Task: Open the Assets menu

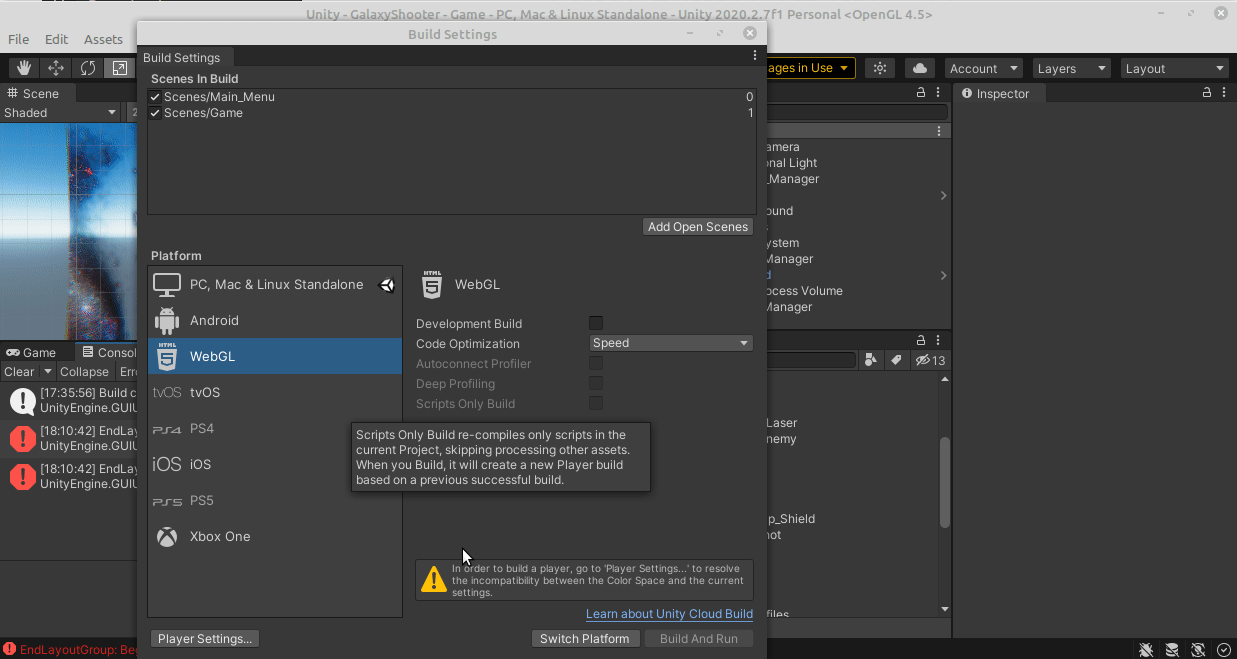Action: (x=103, y=39)
